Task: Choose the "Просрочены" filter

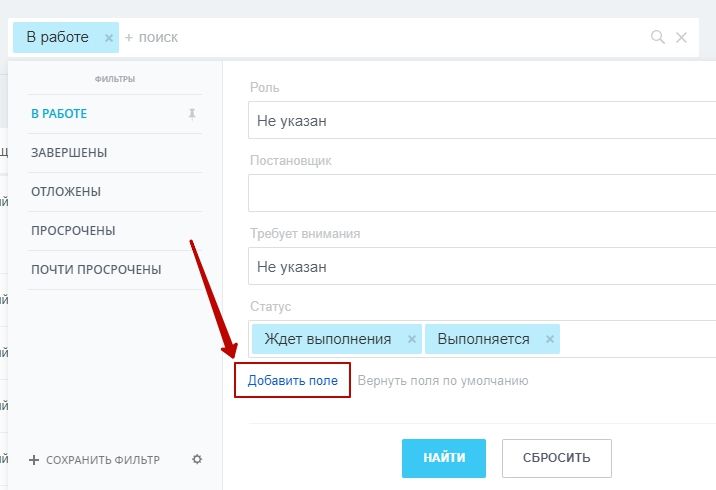Action: [x=73, y=231]
